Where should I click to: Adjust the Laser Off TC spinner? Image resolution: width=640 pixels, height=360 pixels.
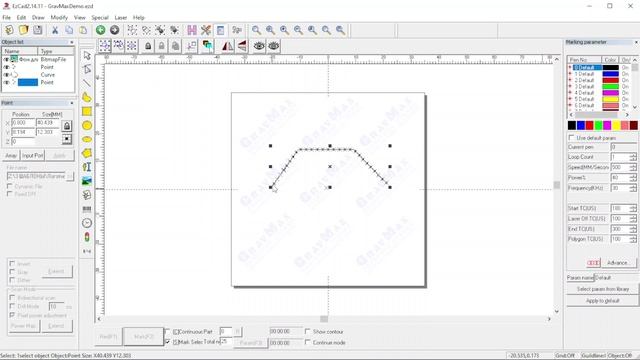click(x=633, y=219)
